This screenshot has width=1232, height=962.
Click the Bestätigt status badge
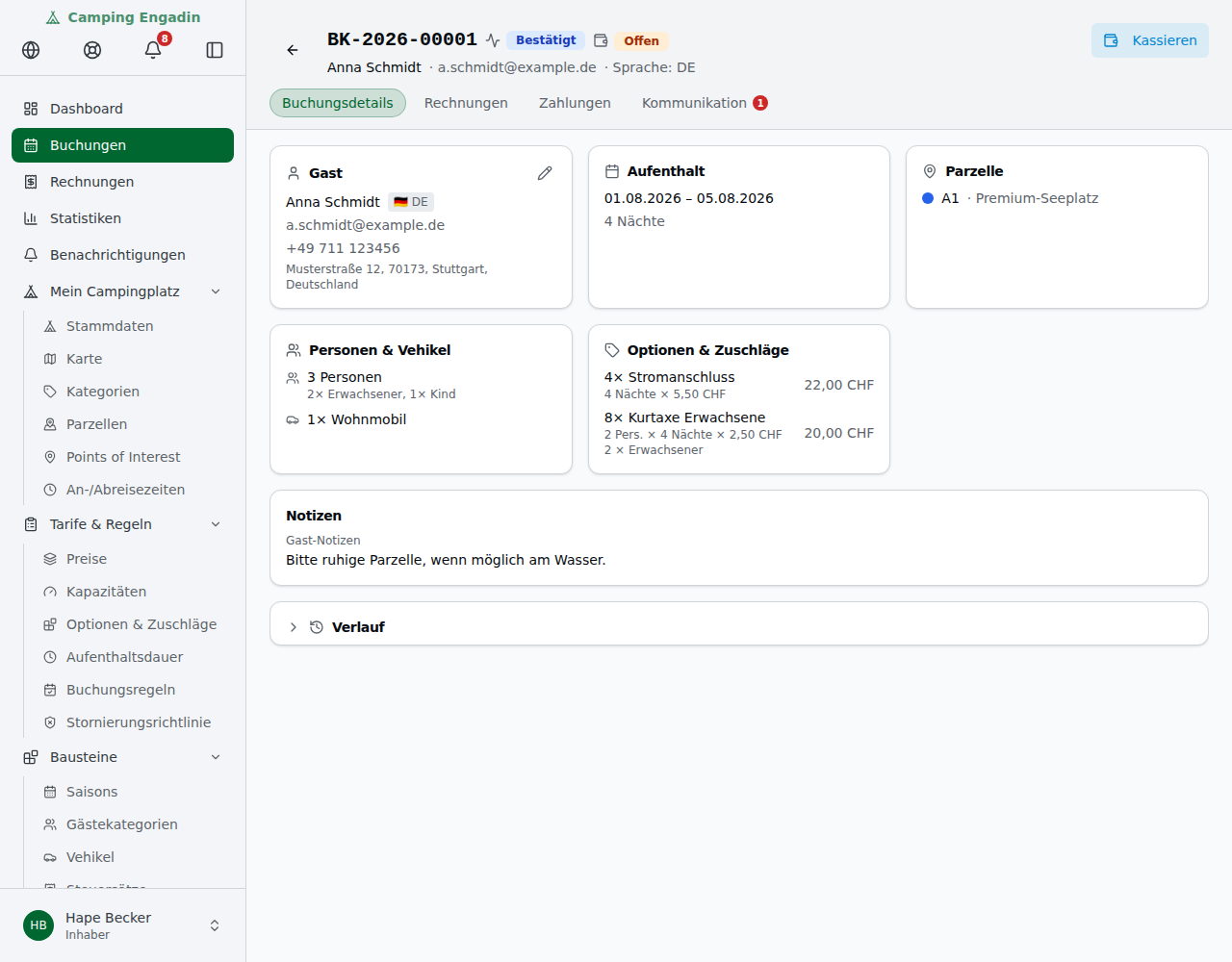(546, 40)
